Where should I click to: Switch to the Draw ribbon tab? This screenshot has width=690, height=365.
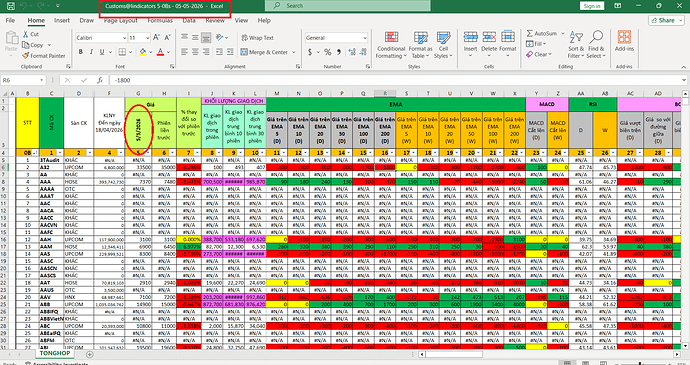[86, 20]
